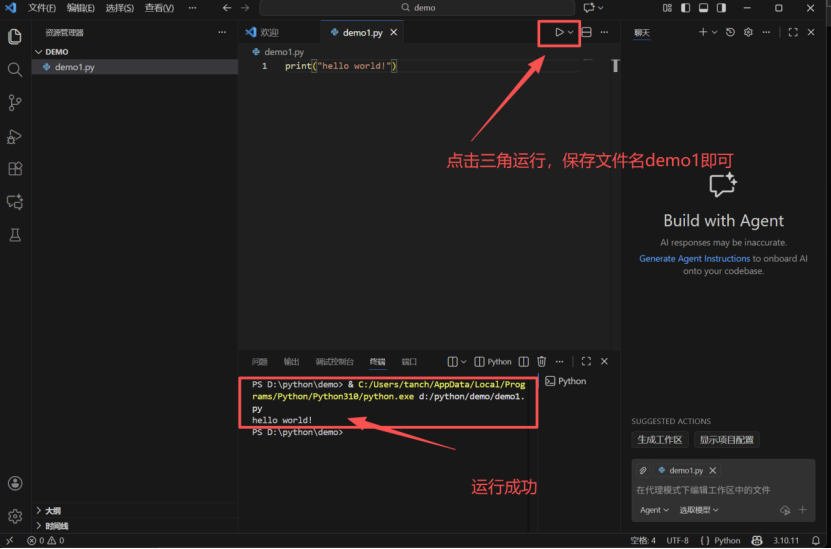Switch to the 端口 panel tab
The width and height of the screenshot is (831, 549).
tap(409, 361)
